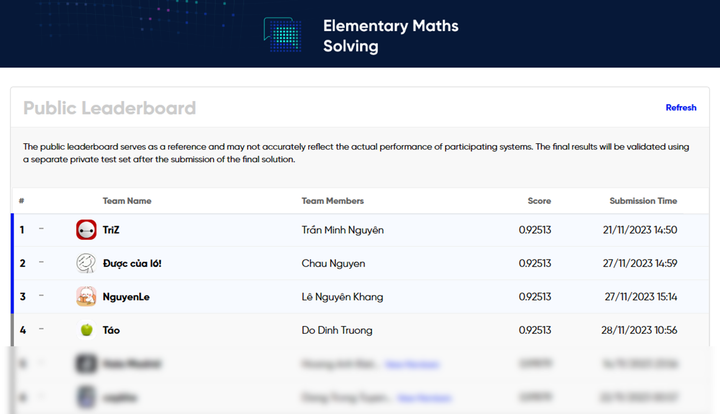Click the Elementary Maths Solving logo icon
The width and height of the screenshot is (720, 414).
pos(282,34)
